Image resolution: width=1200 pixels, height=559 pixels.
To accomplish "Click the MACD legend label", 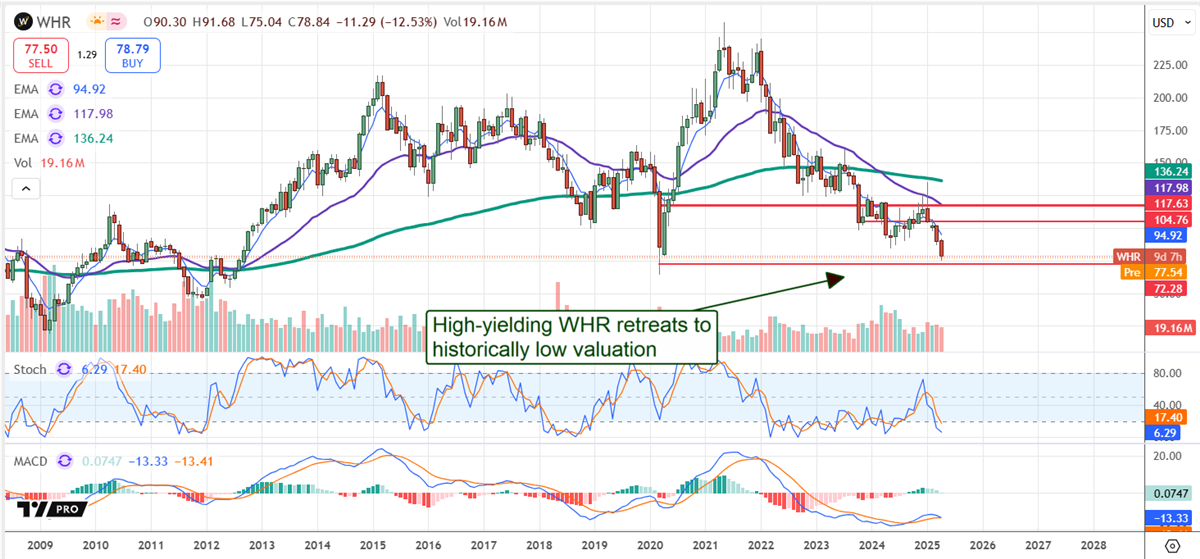I will pyautogui.click(x=32, y=460).
